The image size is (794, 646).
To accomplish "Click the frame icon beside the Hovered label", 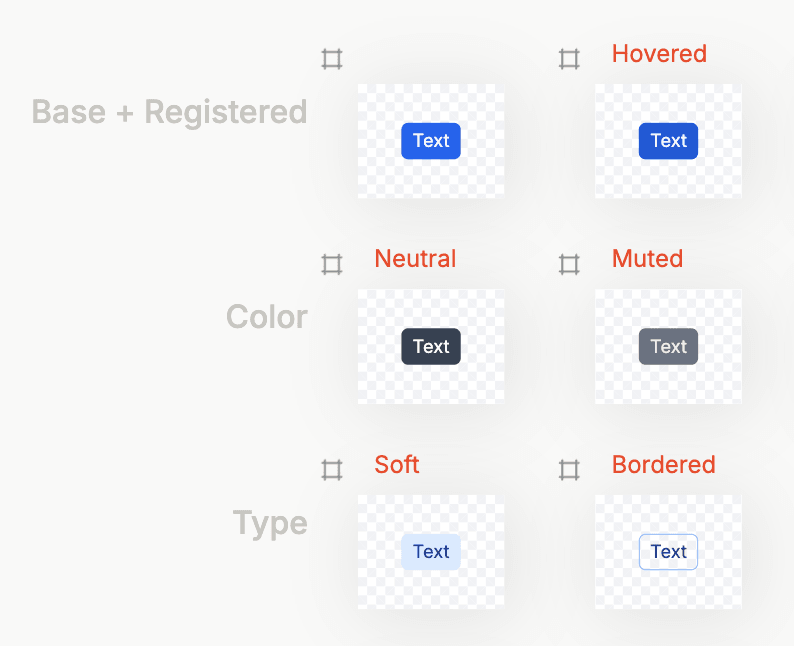I will pyautogui.click(x=569, y=59).
